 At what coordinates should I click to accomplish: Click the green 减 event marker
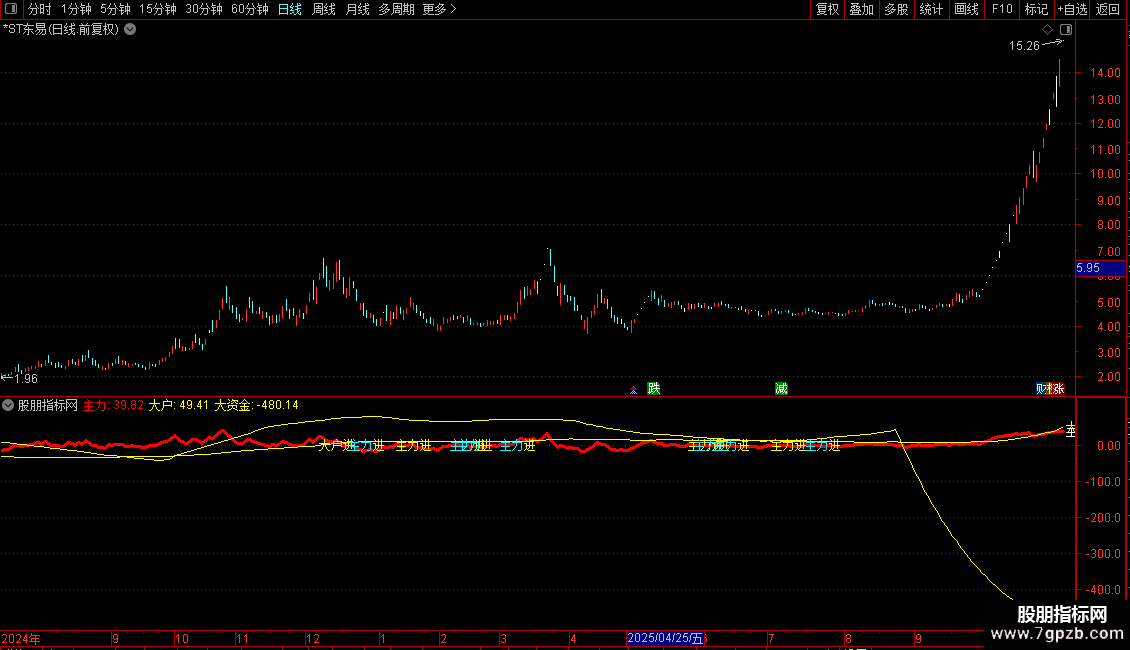pos(781,388)
